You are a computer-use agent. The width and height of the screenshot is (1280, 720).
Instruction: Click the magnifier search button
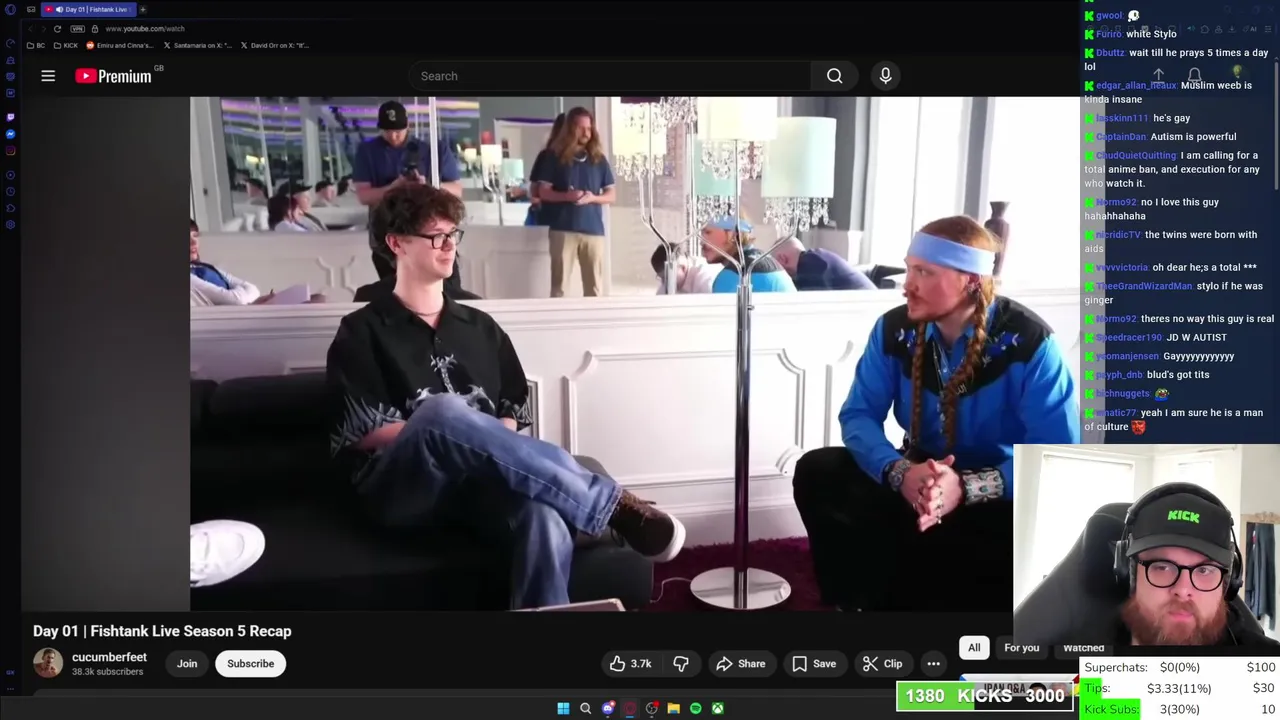click(x=834, y=76)
